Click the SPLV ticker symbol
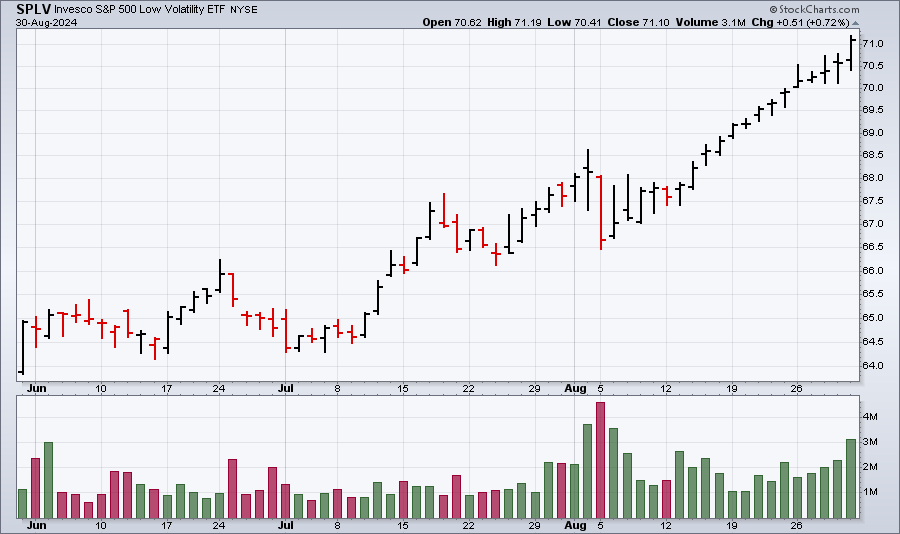This screenshot has width=900, height=534. [x=33, y=9]
